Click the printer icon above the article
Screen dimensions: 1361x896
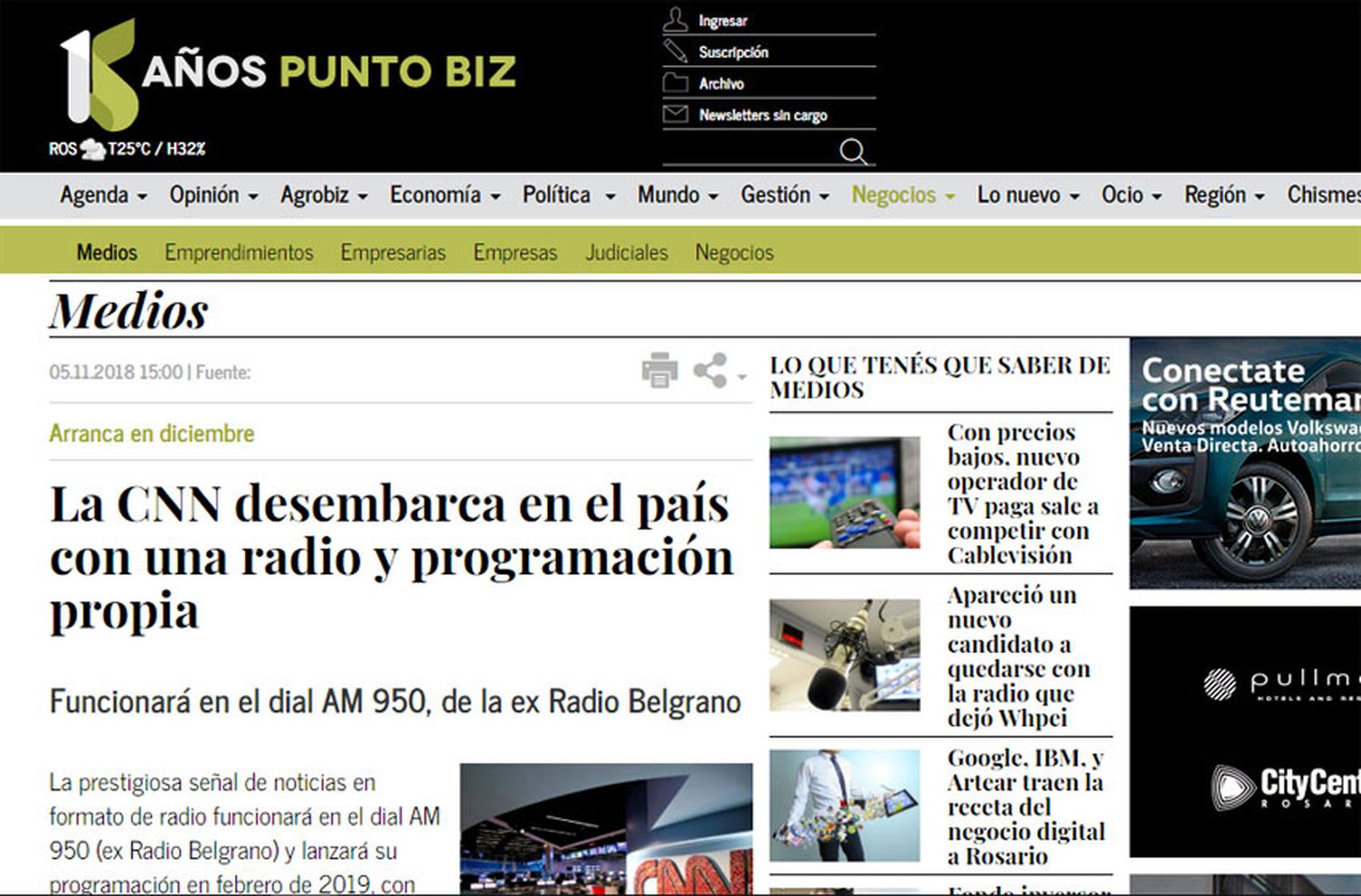click(x=660, y=370)
